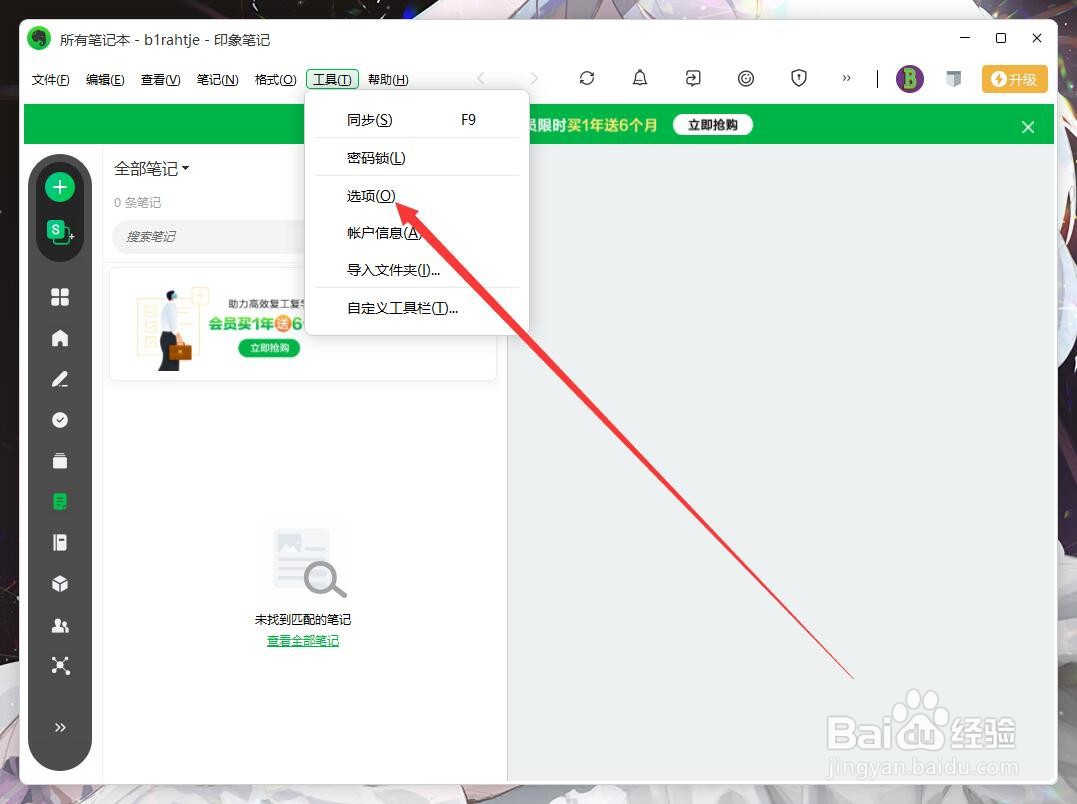Select the pencil notes icon in sidebar
This screenshot has height=804, width=1077.
tap(60, 379)
